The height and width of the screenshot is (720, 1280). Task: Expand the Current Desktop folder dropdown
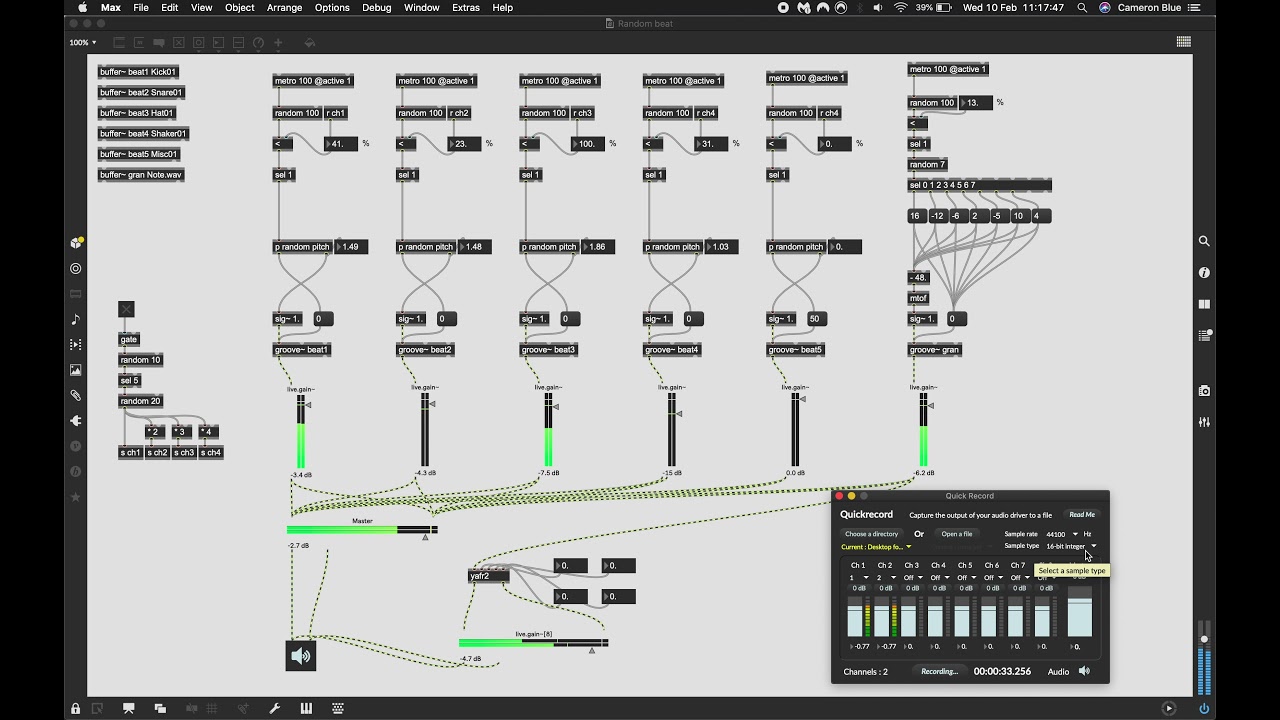[x=876, y=547]
